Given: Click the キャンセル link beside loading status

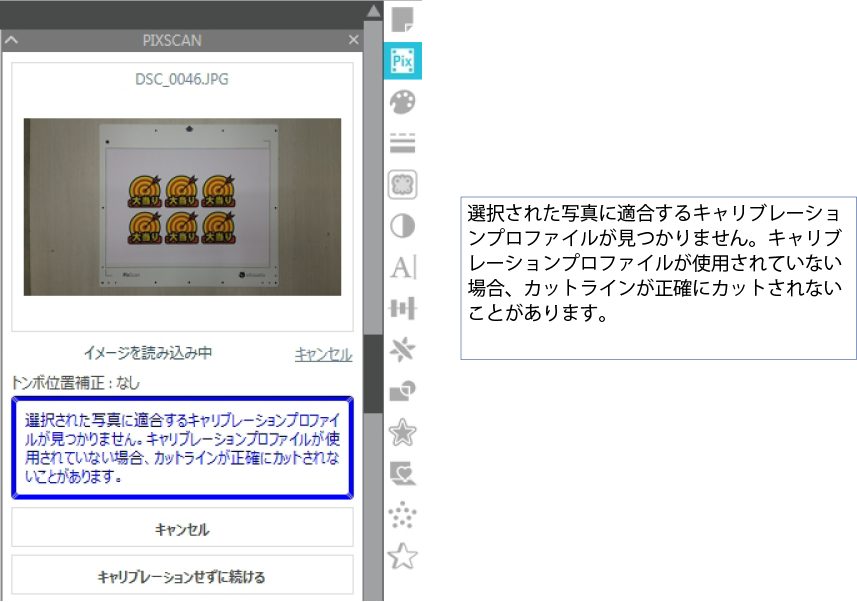Looking at the screenshot, I should coord(324,354).
